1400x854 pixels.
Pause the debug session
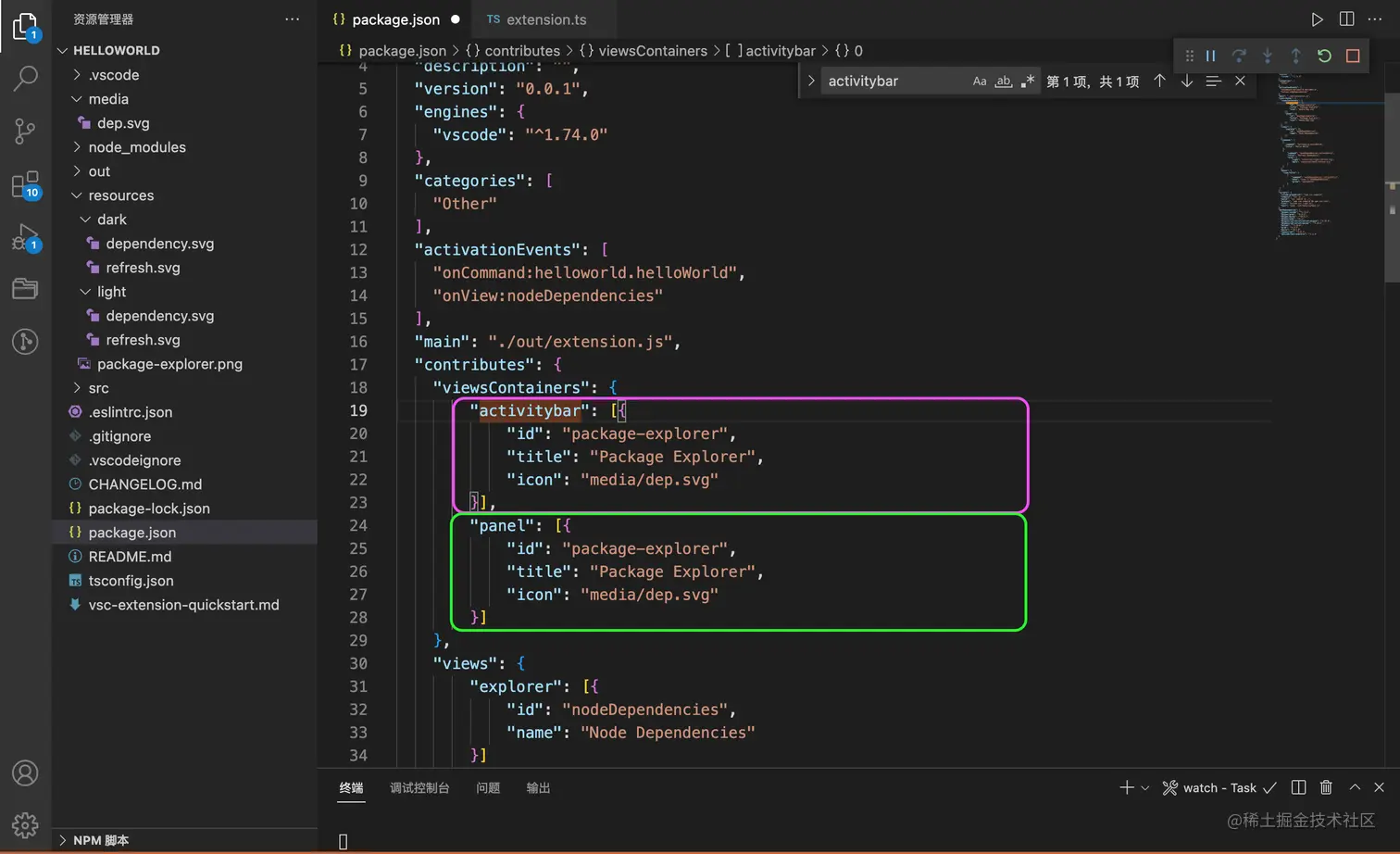[x=1210, y=56]
